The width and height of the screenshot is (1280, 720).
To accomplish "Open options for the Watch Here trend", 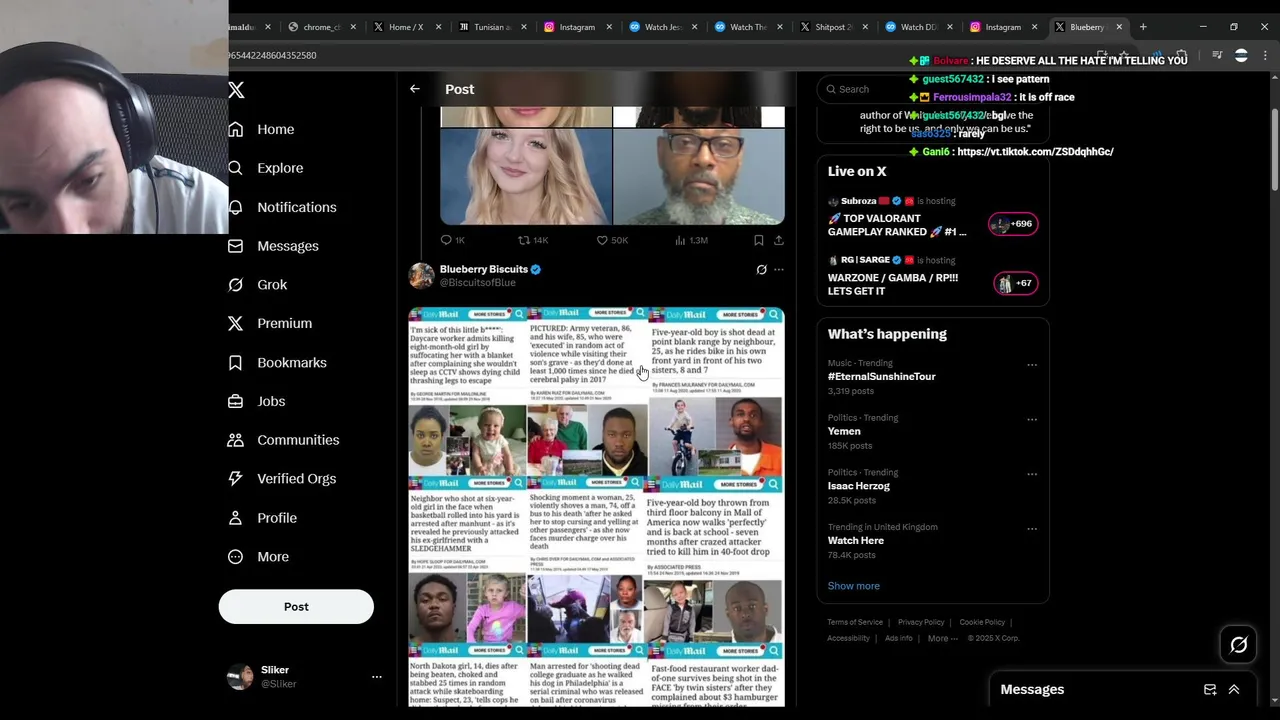I will (x=1032, y=529).
